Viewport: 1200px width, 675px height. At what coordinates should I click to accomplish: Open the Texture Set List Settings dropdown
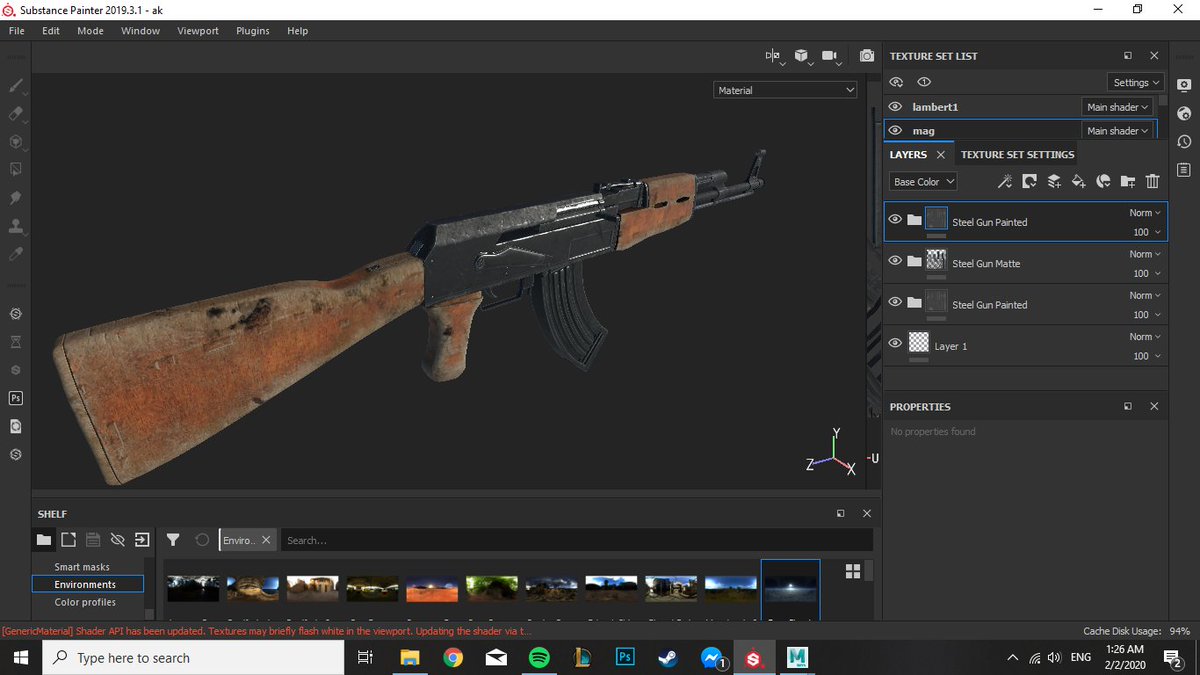[x=1136, y=83]
